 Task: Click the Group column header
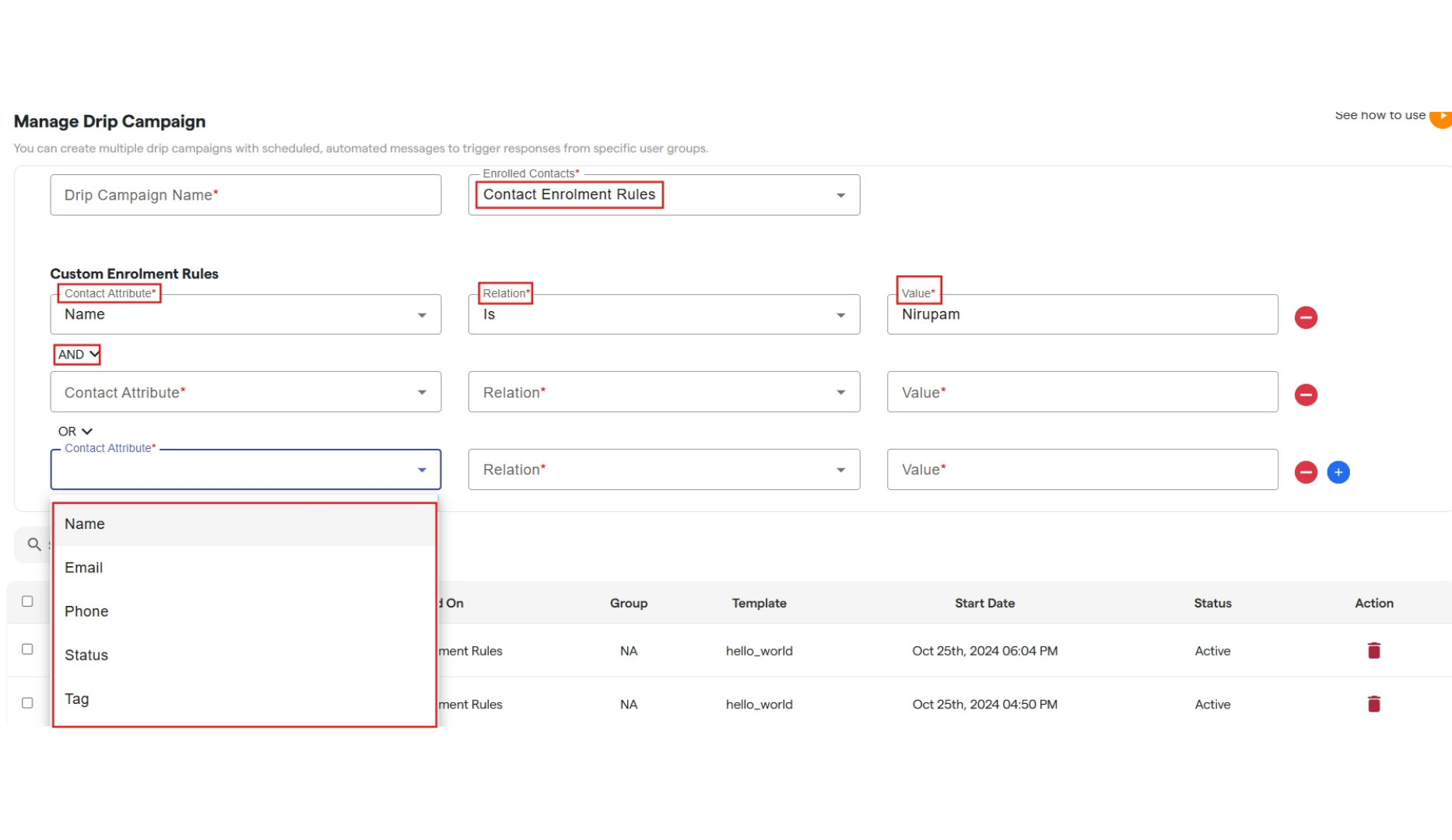pyautogui.click(x=629, y=603)
